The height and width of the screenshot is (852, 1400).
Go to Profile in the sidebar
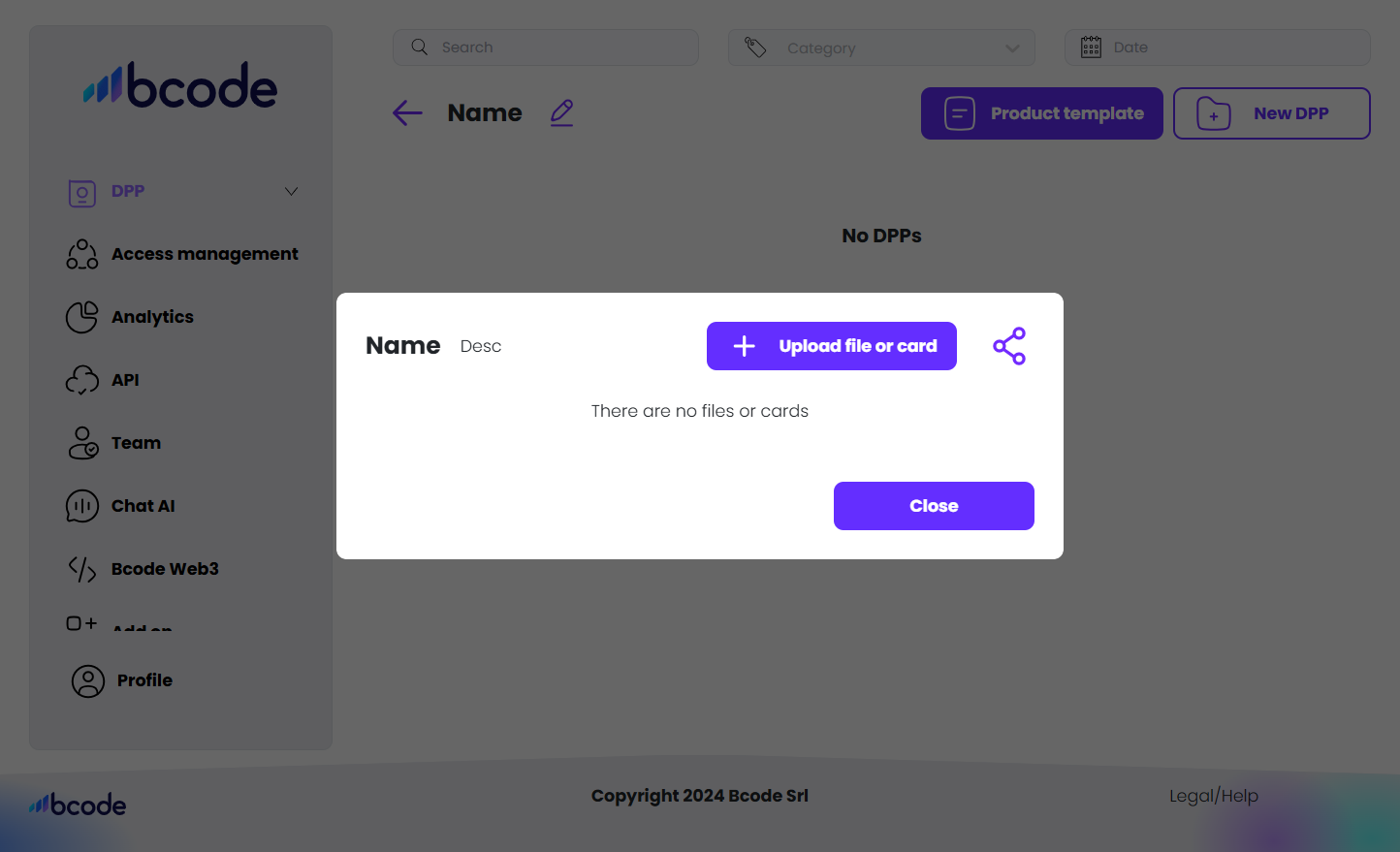tap(144, 680)
